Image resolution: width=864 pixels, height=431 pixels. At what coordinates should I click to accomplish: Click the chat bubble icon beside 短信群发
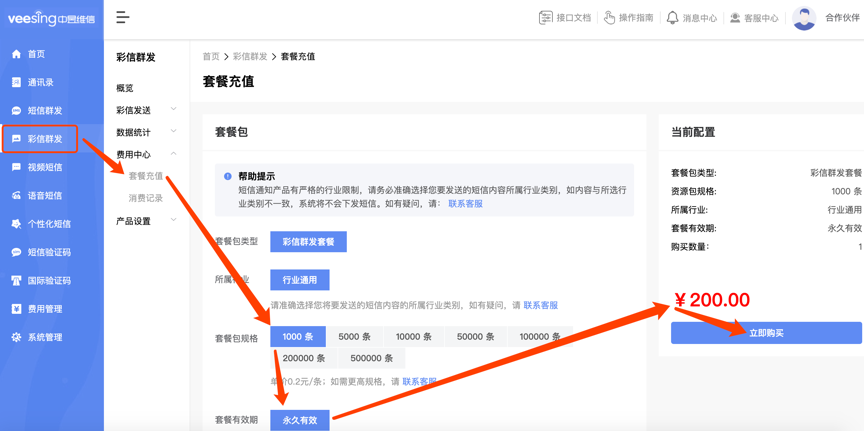[x=17, y=111]
